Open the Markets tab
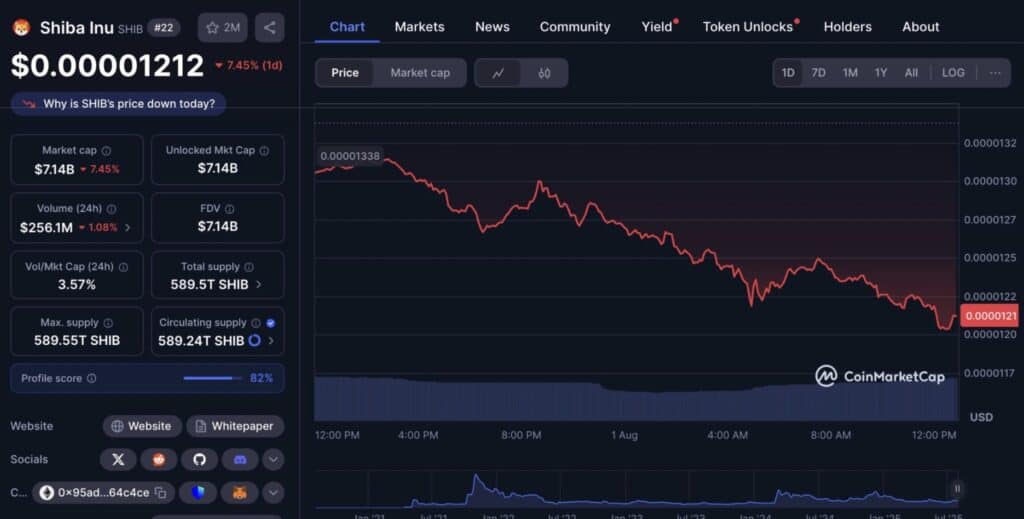1024x519 pixels. tap(419, 27)
